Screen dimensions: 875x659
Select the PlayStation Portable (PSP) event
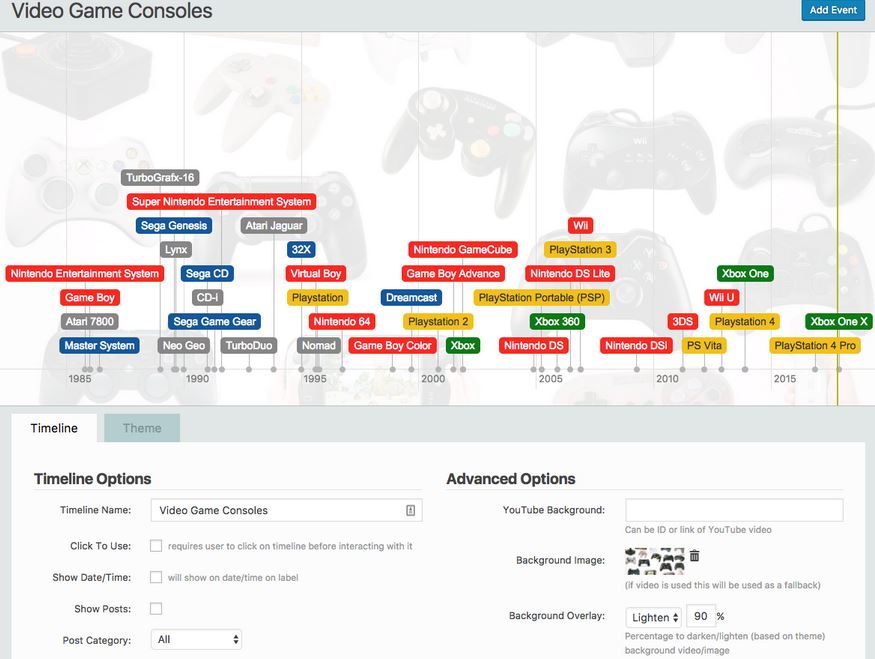(542, 297)
